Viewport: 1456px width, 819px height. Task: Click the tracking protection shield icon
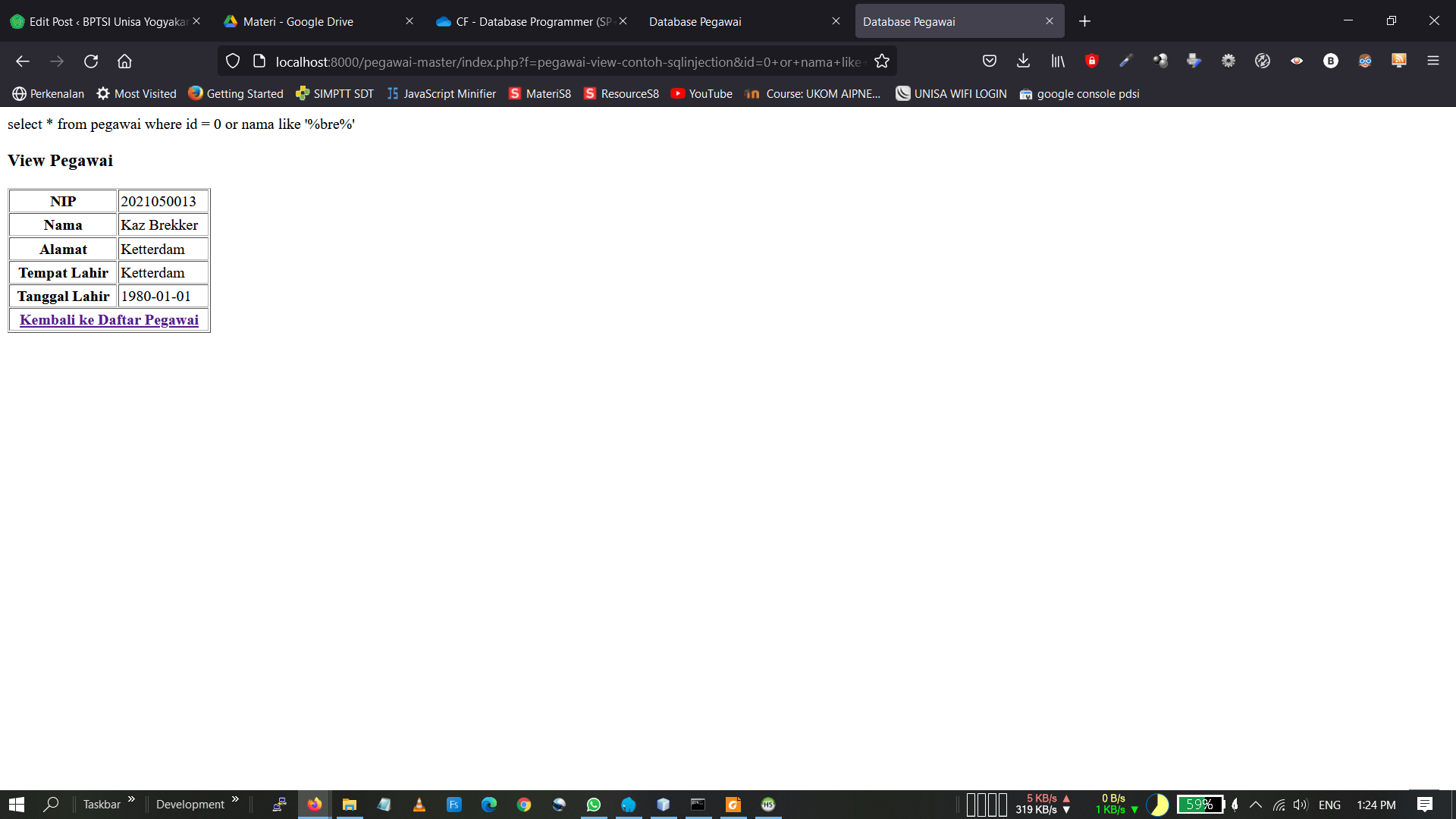tap(233, 61)
